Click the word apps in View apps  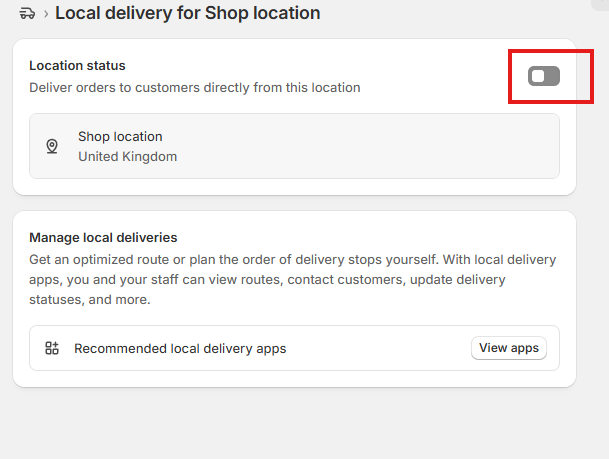point(525,348)
